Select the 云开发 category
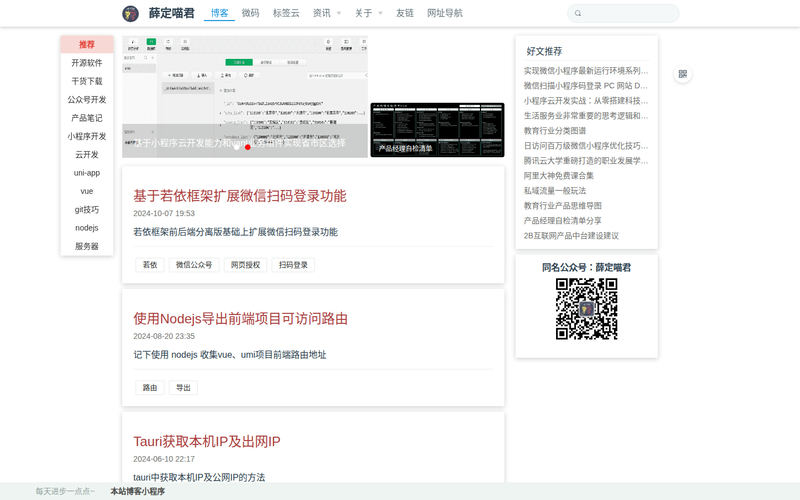800x500 pixels. pos(87,155)
